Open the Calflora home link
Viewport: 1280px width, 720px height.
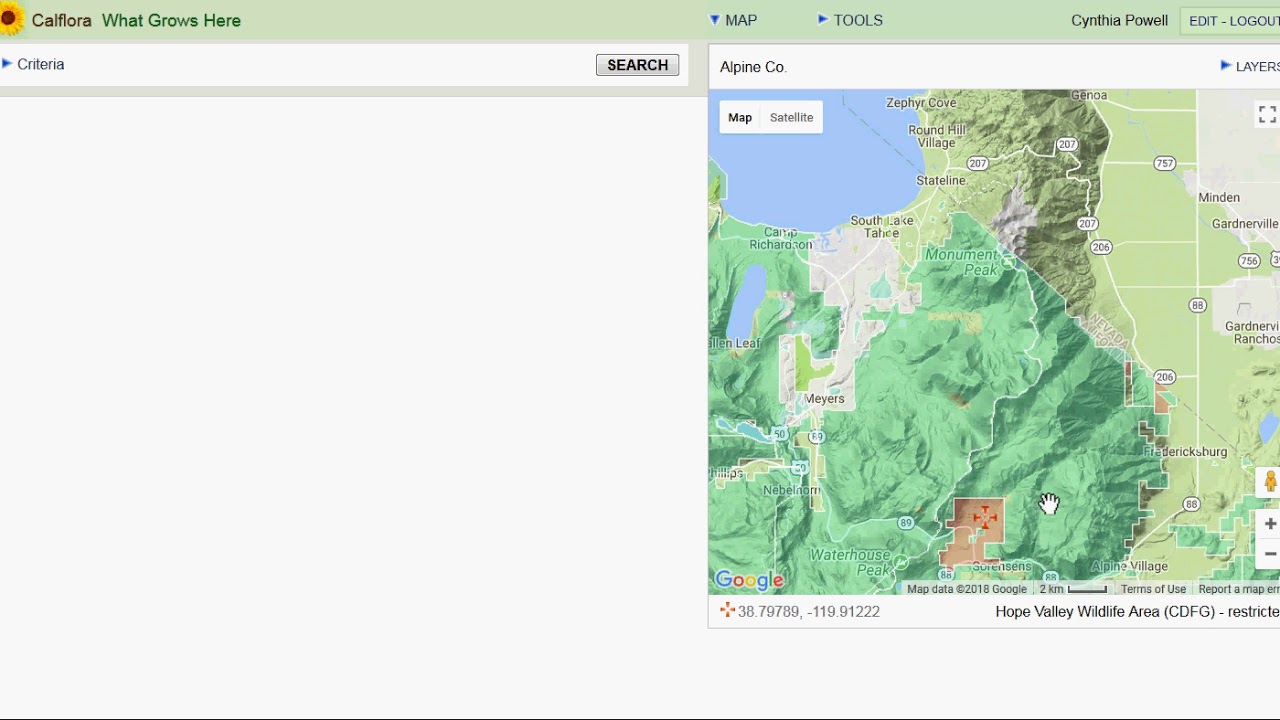click(x=61, y=20)
